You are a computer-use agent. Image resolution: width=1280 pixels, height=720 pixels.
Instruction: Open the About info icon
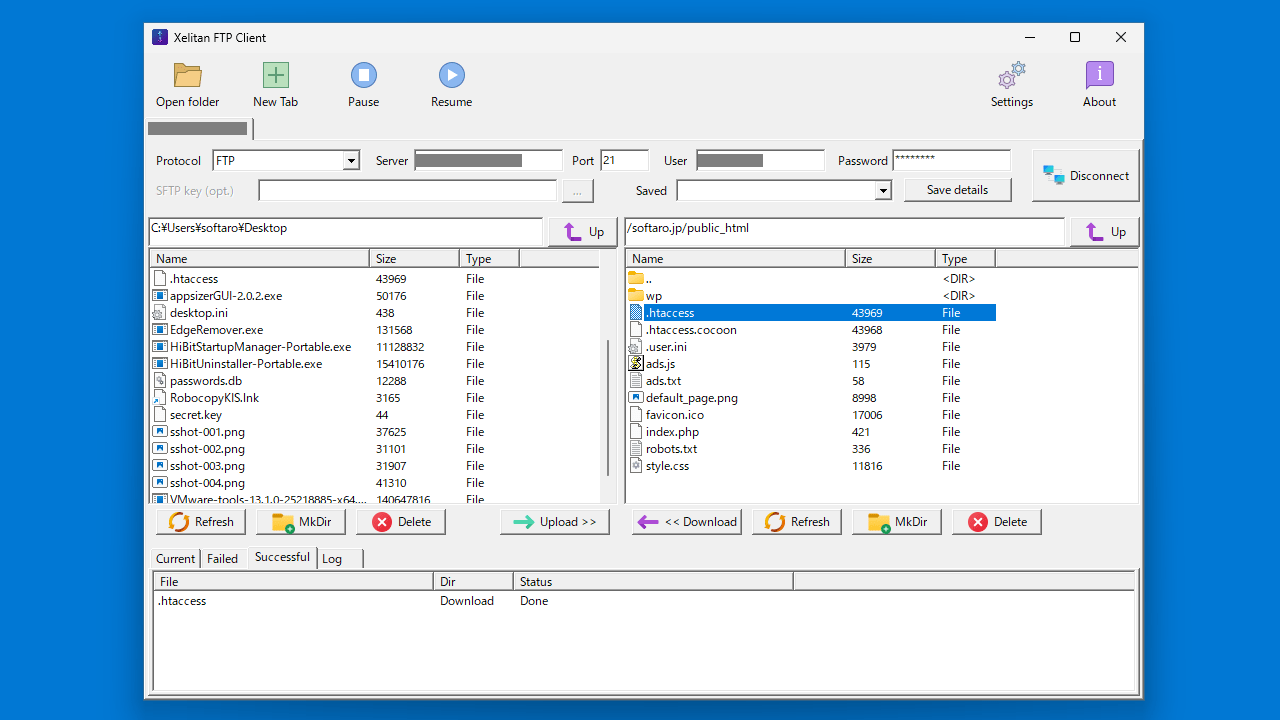(1099, 76)
